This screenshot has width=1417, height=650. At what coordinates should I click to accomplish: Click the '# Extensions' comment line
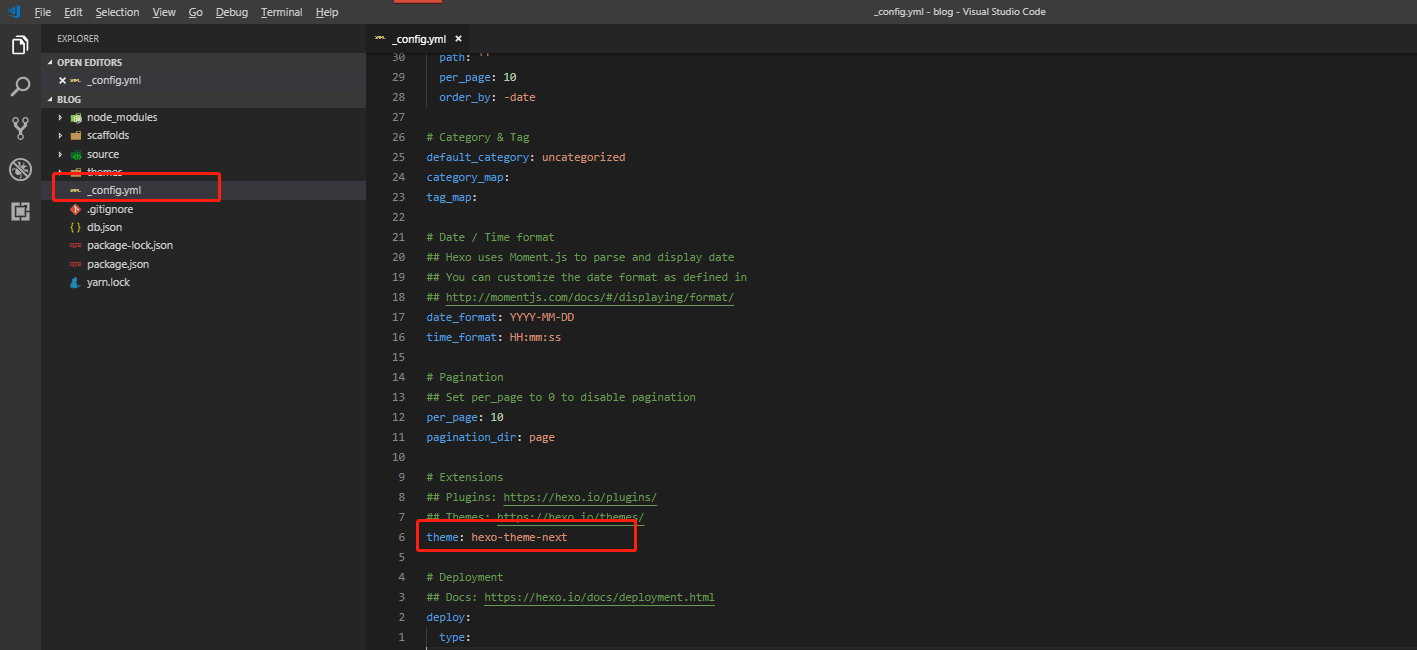point(465,477)
